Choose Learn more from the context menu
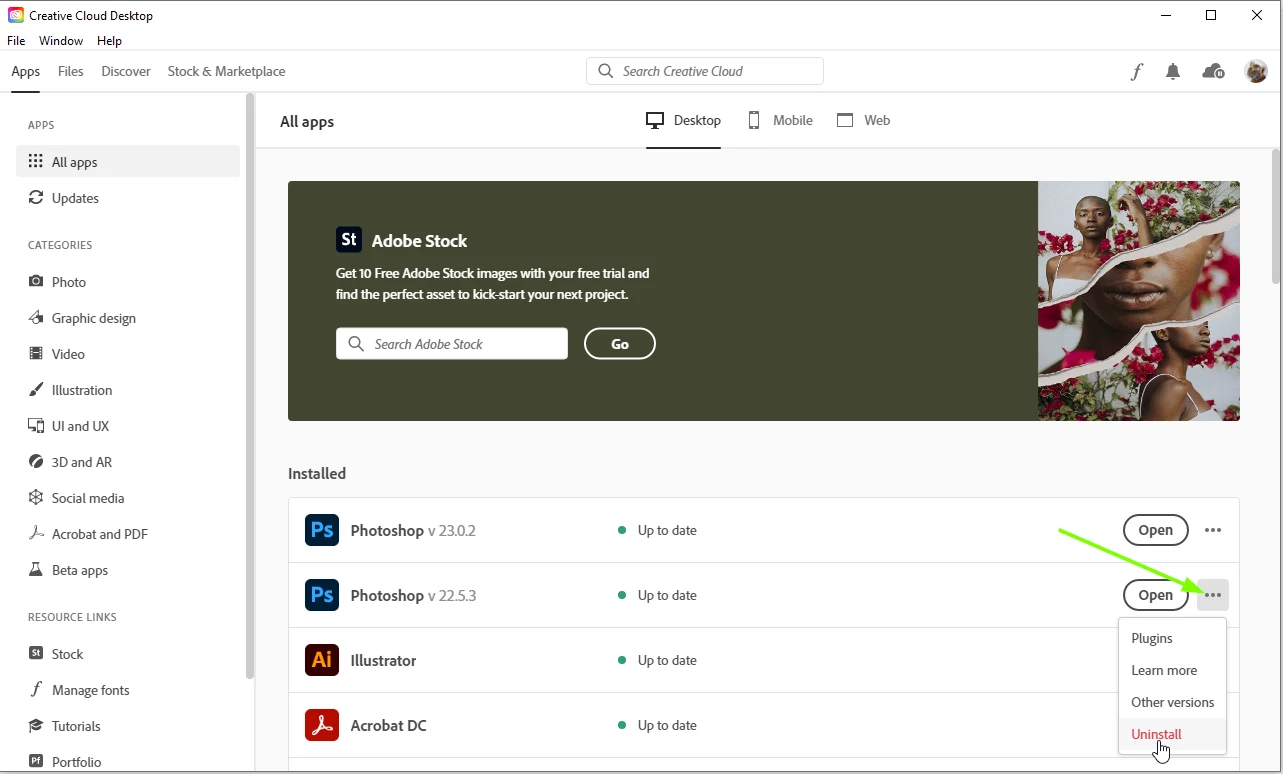This screenshot has width=1283, height=774. [1172, 670]
